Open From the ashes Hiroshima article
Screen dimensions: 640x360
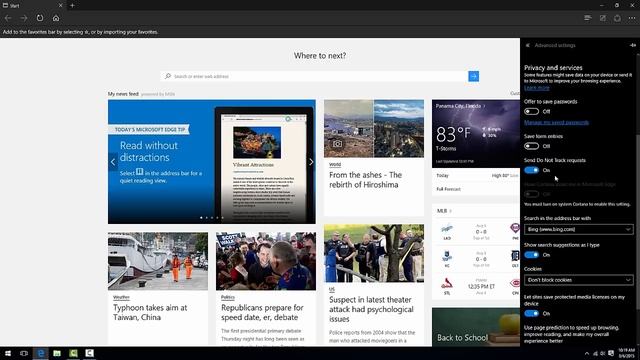(365, 180)
